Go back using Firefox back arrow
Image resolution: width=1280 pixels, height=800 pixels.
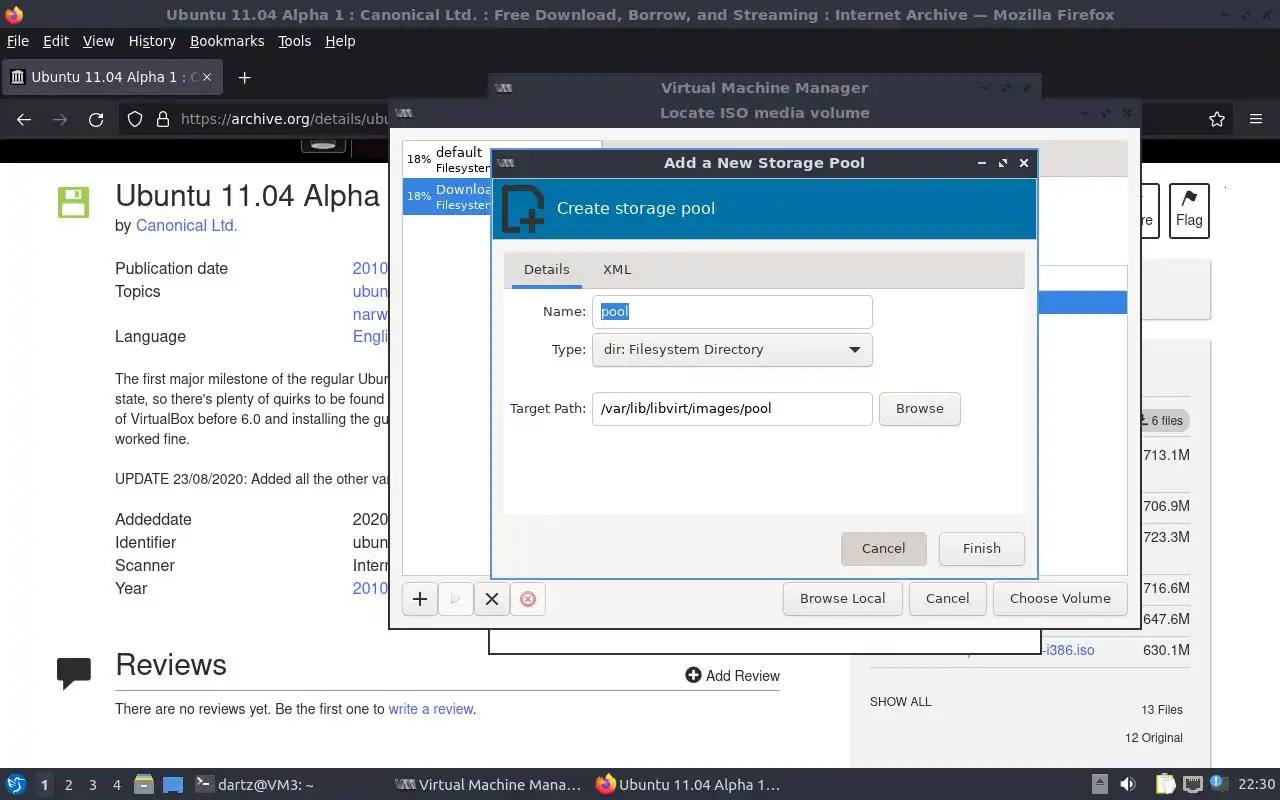click(24, 119)
